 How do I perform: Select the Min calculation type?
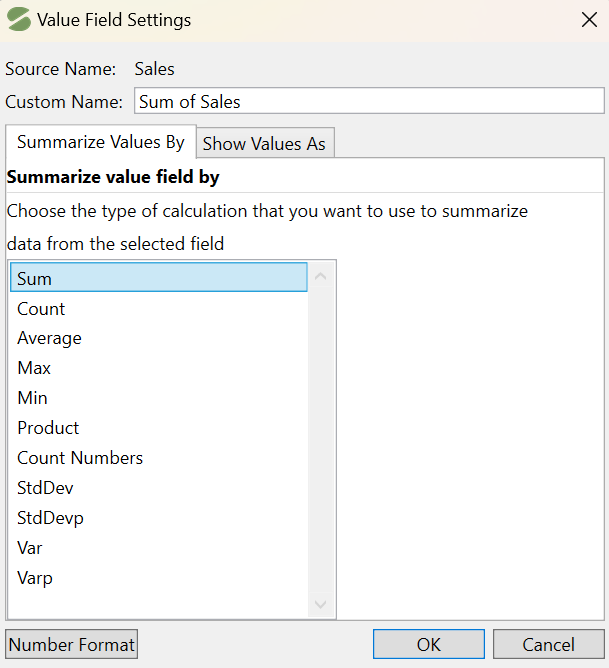(32, 398)
